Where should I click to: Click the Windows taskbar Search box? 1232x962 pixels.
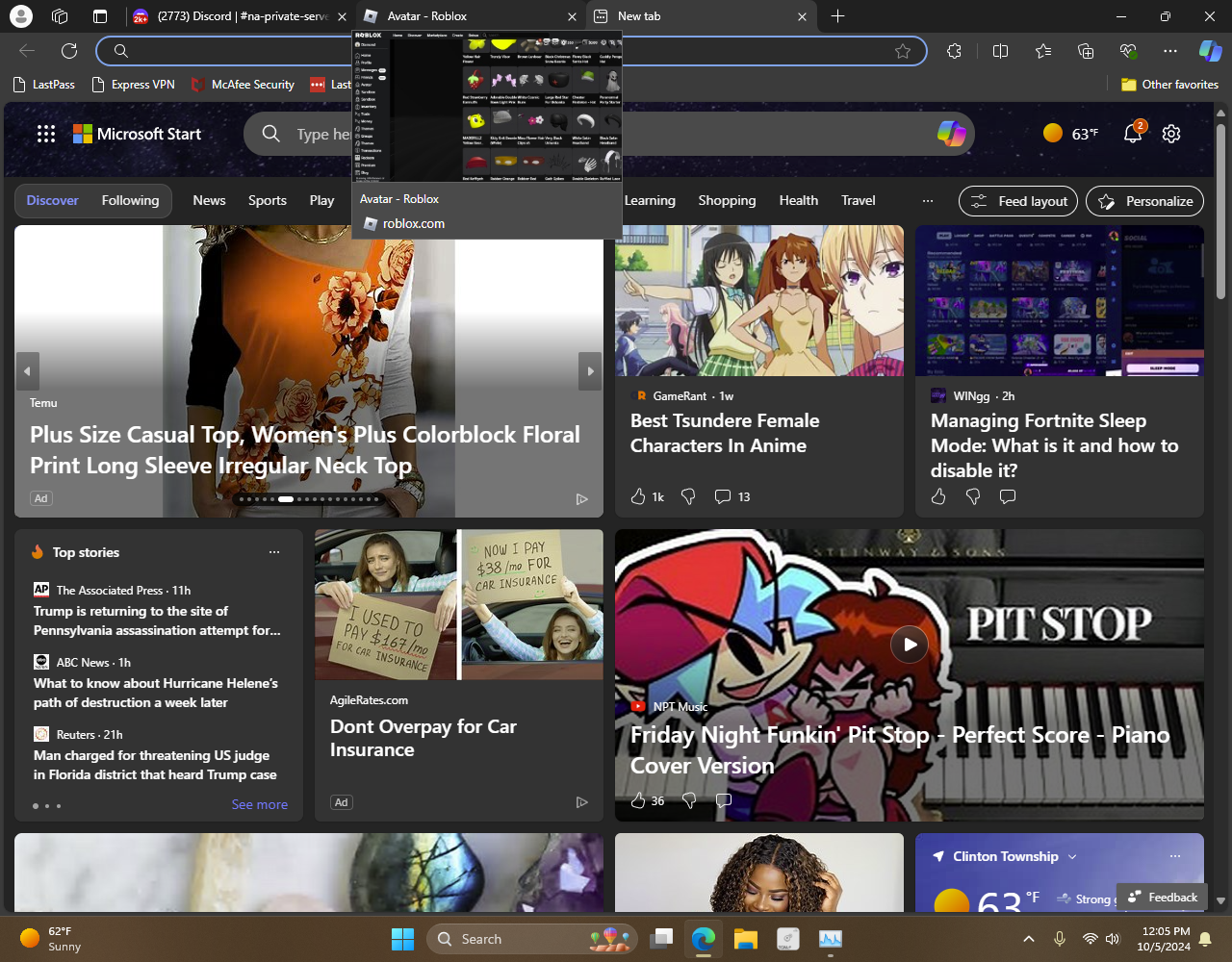[x=532, y=939]
